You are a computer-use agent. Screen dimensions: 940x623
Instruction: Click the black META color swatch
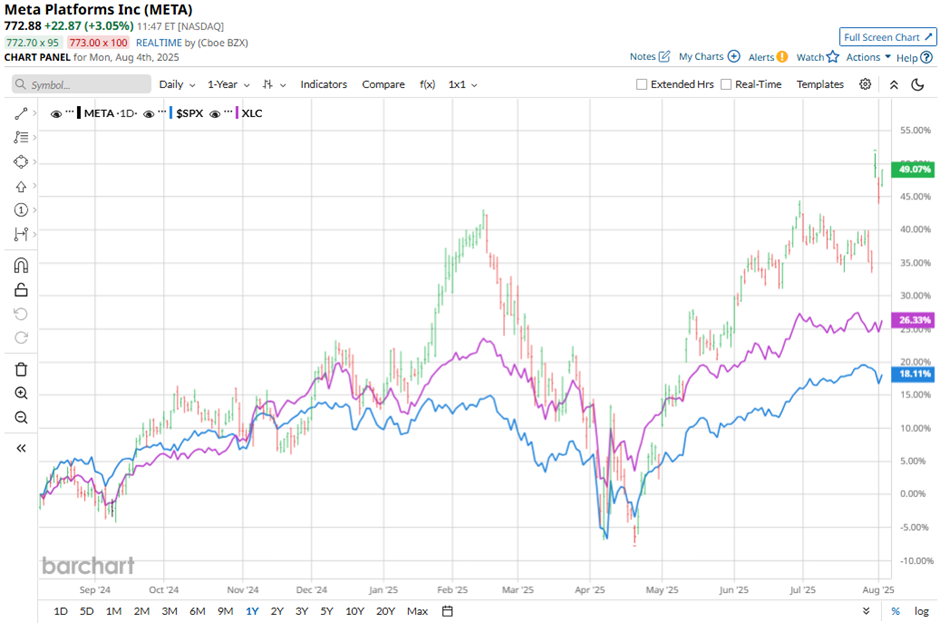pos(79,113)
